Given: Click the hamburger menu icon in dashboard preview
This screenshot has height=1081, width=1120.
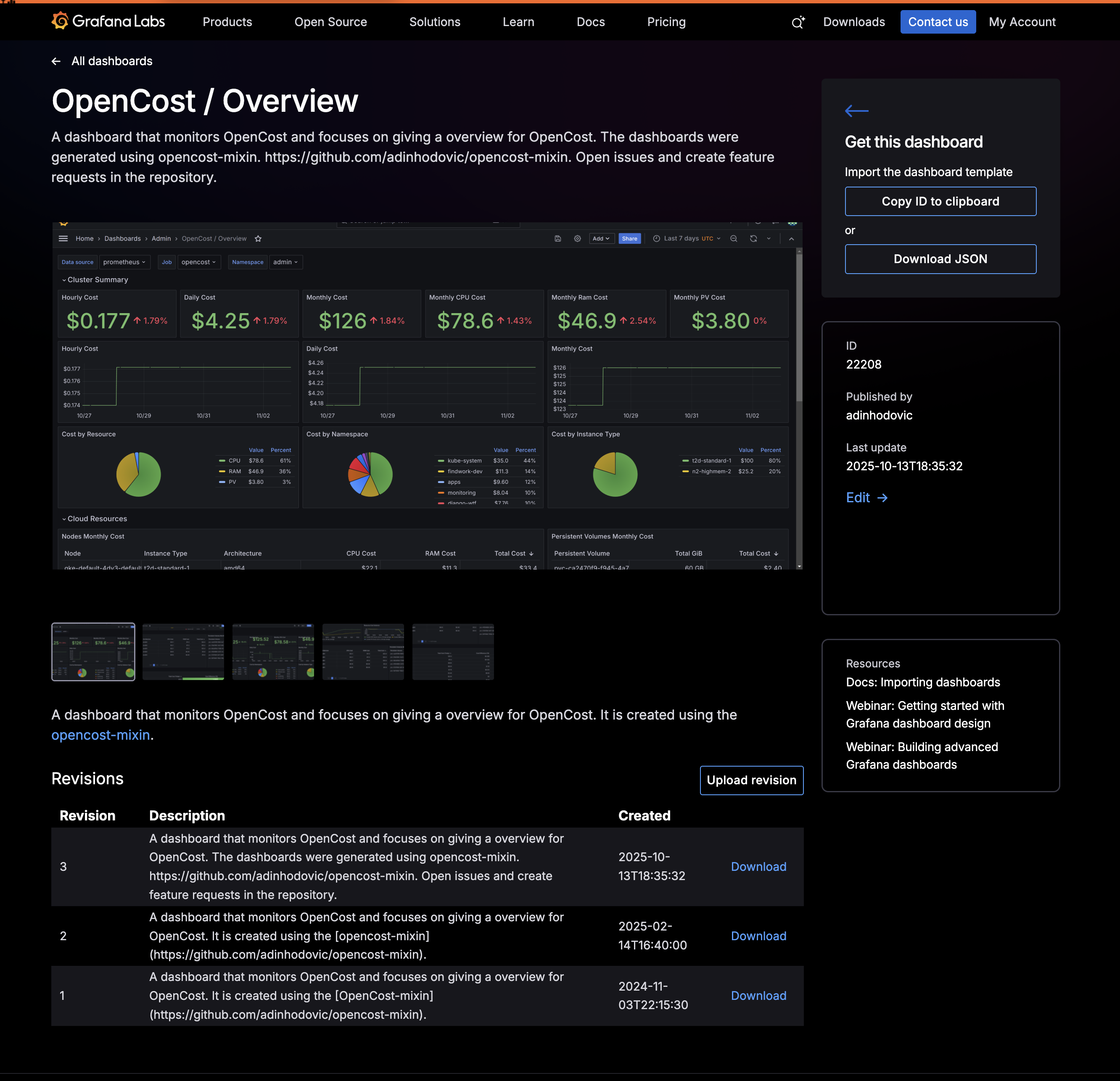Looking at the screenshot, I should pyautogui.click(x=63, y=239).
